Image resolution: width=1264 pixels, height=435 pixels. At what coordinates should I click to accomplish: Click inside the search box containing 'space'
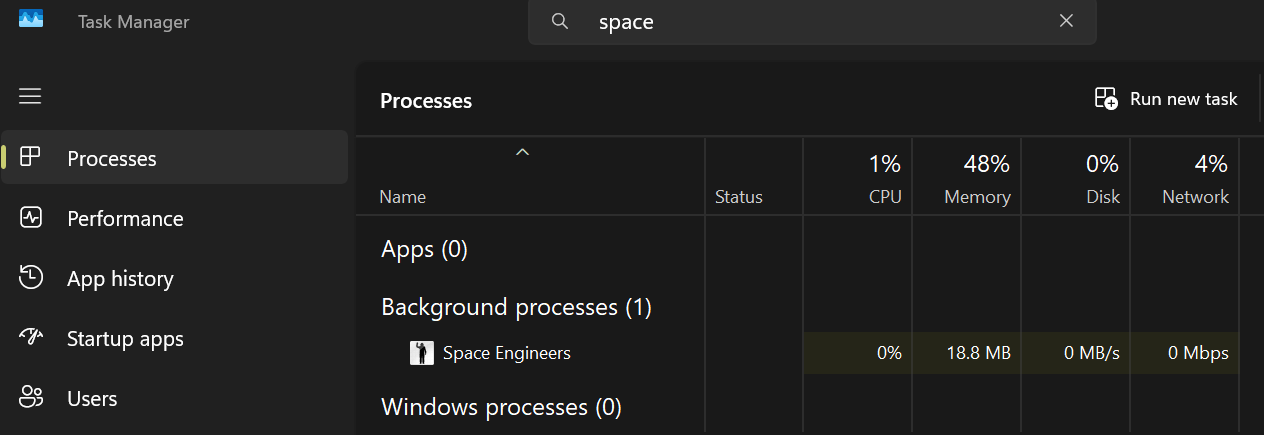tap(800, 22)
